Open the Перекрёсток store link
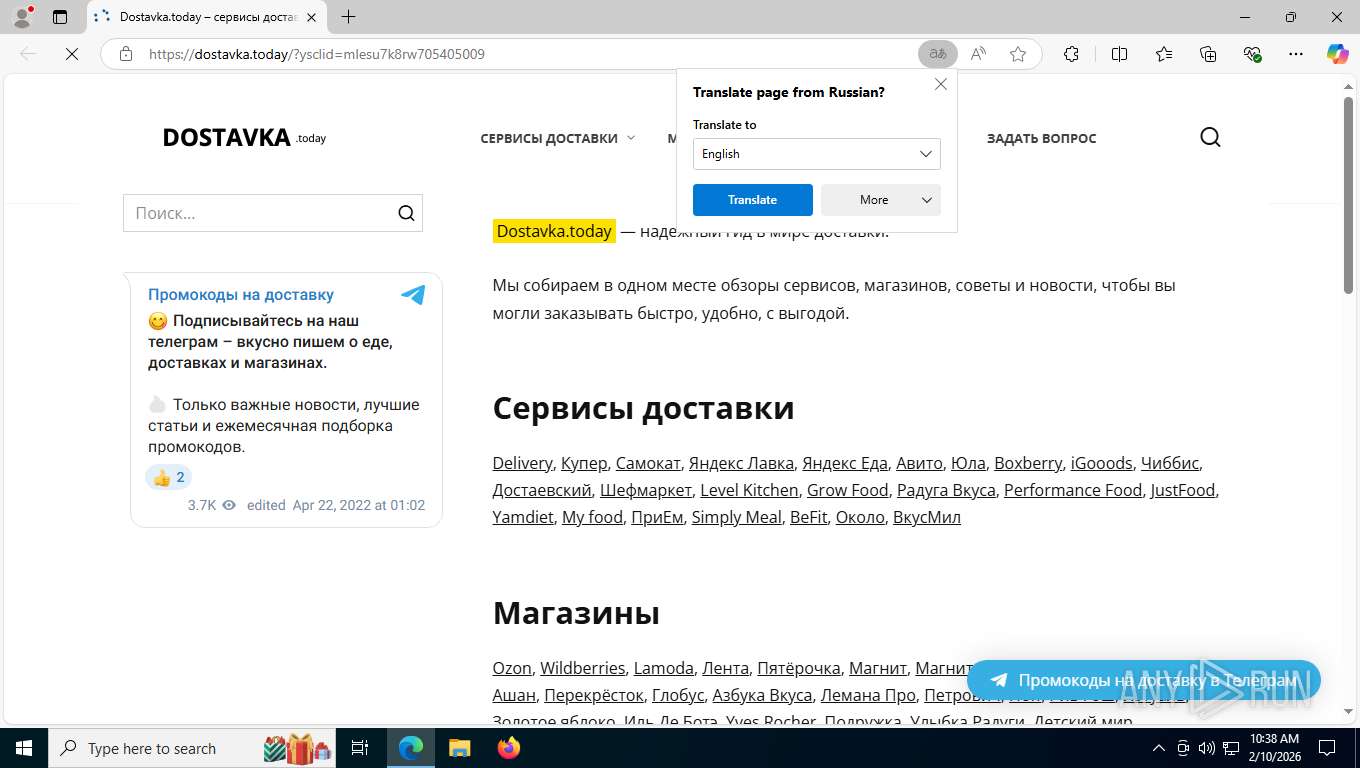Viewport: 1360px width, 768px height. 594,695
